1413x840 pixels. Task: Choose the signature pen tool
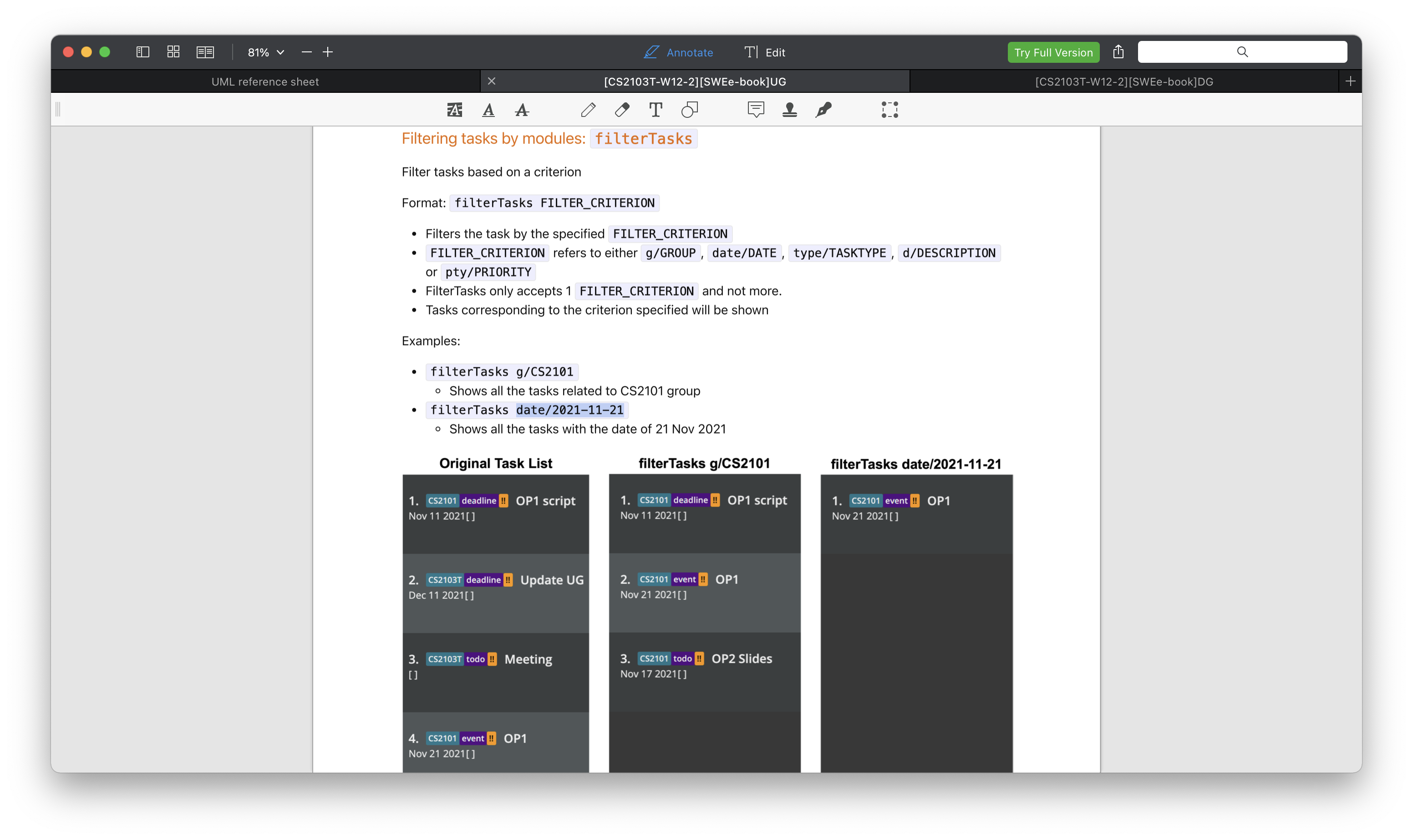pos(823,110)
